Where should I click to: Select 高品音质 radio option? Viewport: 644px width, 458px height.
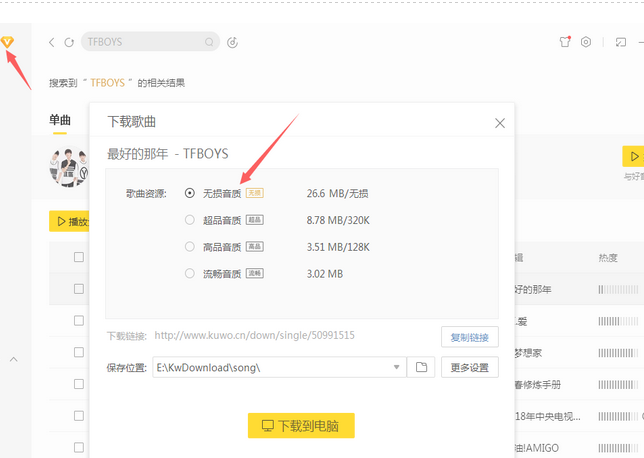tap(189, 246)
